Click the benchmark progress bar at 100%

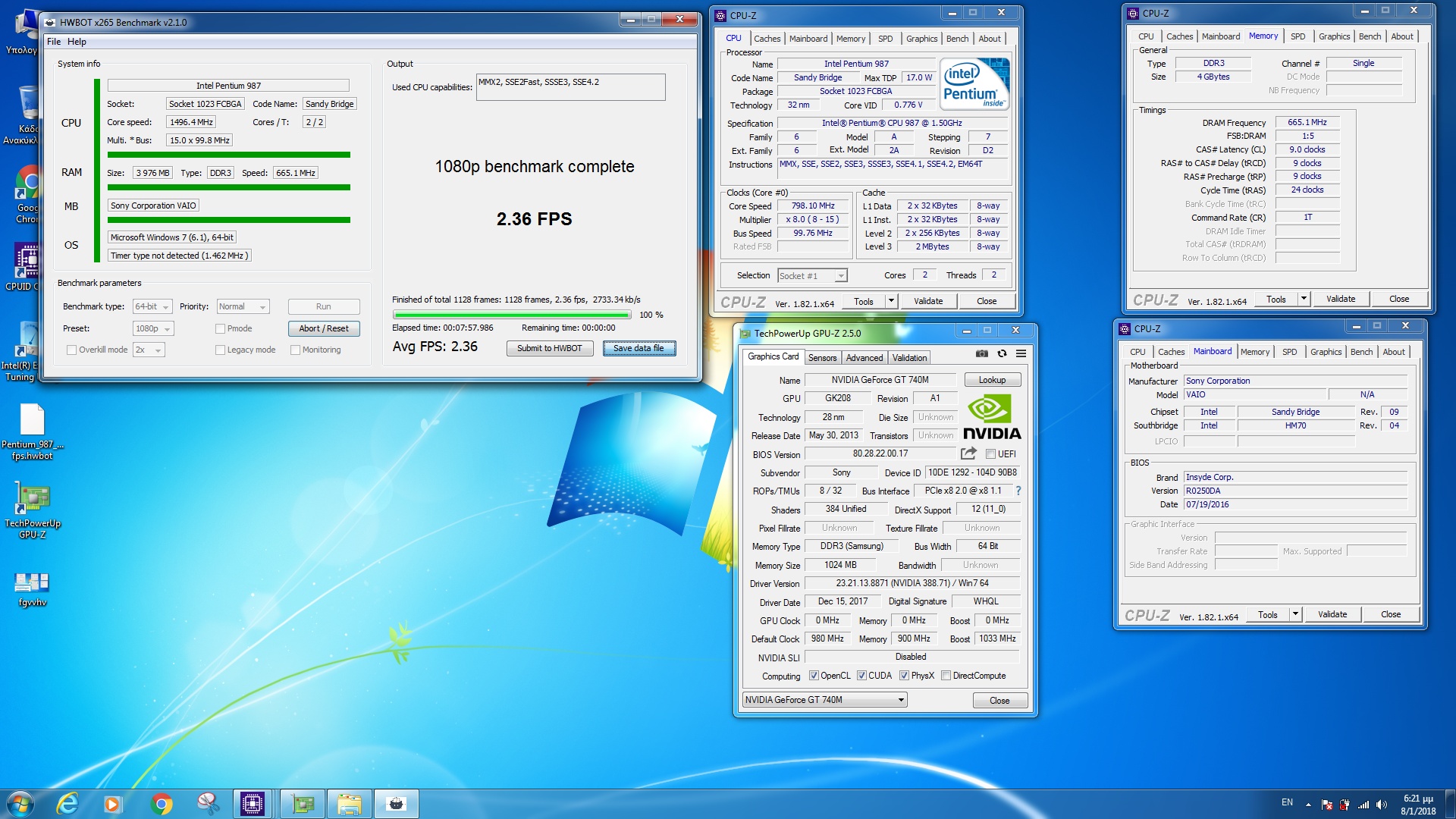pos(512,314)
